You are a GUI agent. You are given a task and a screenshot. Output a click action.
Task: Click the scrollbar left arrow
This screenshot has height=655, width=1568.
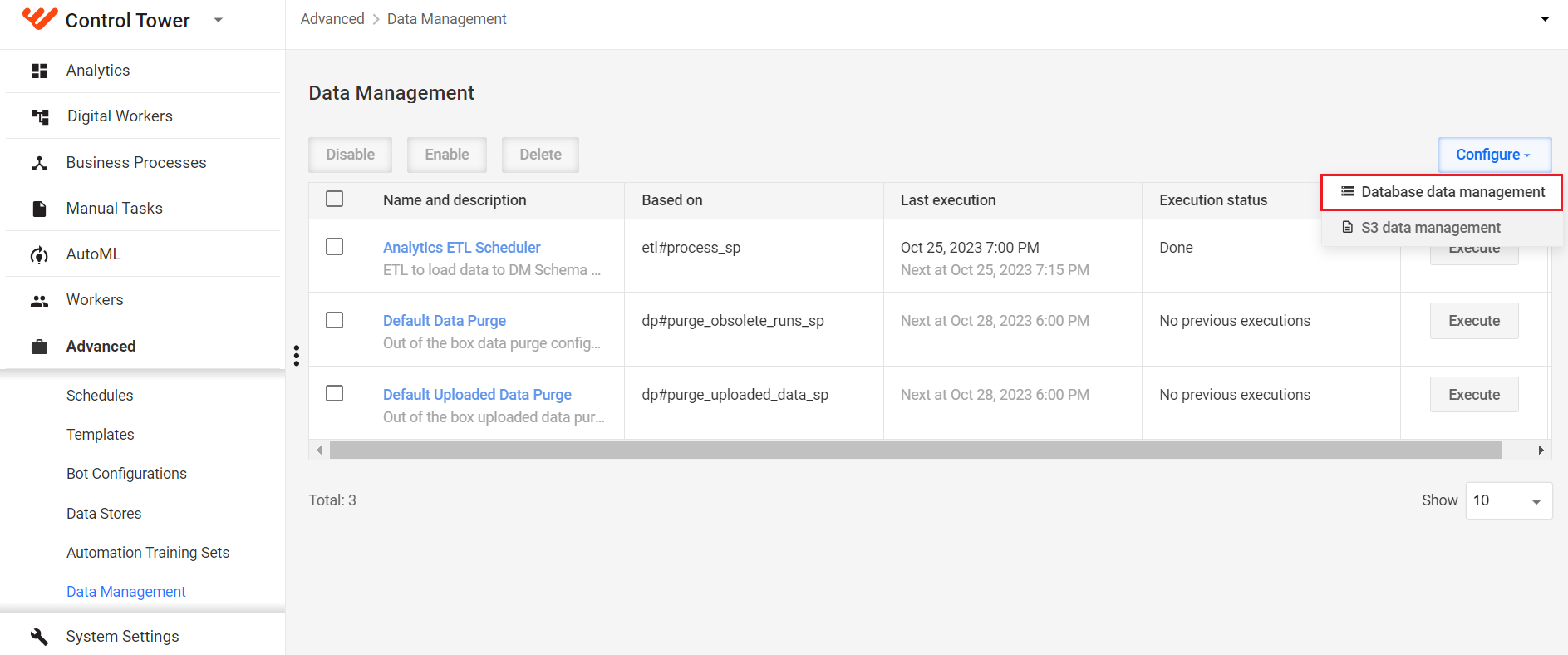(x=320, y=451)
